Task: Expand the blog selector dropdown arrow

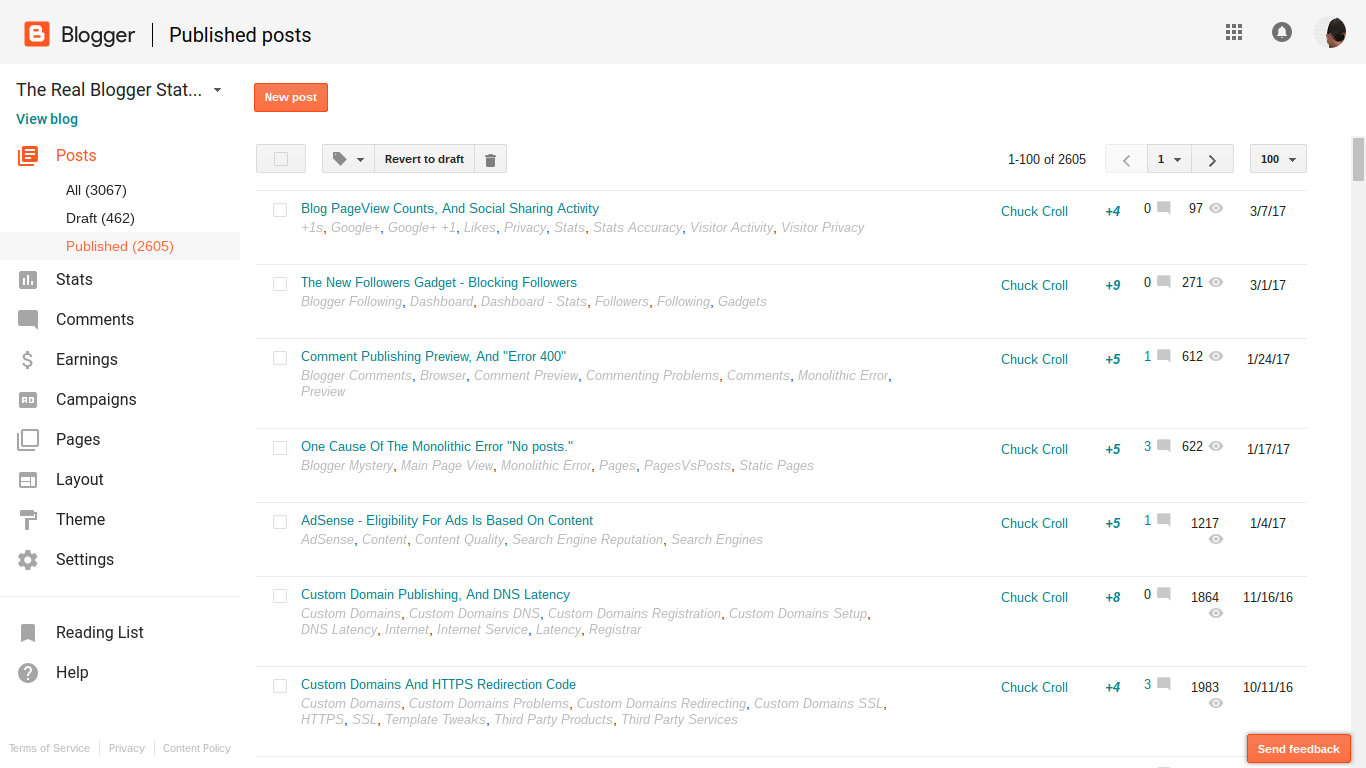Action: click(x=217, y=90)
